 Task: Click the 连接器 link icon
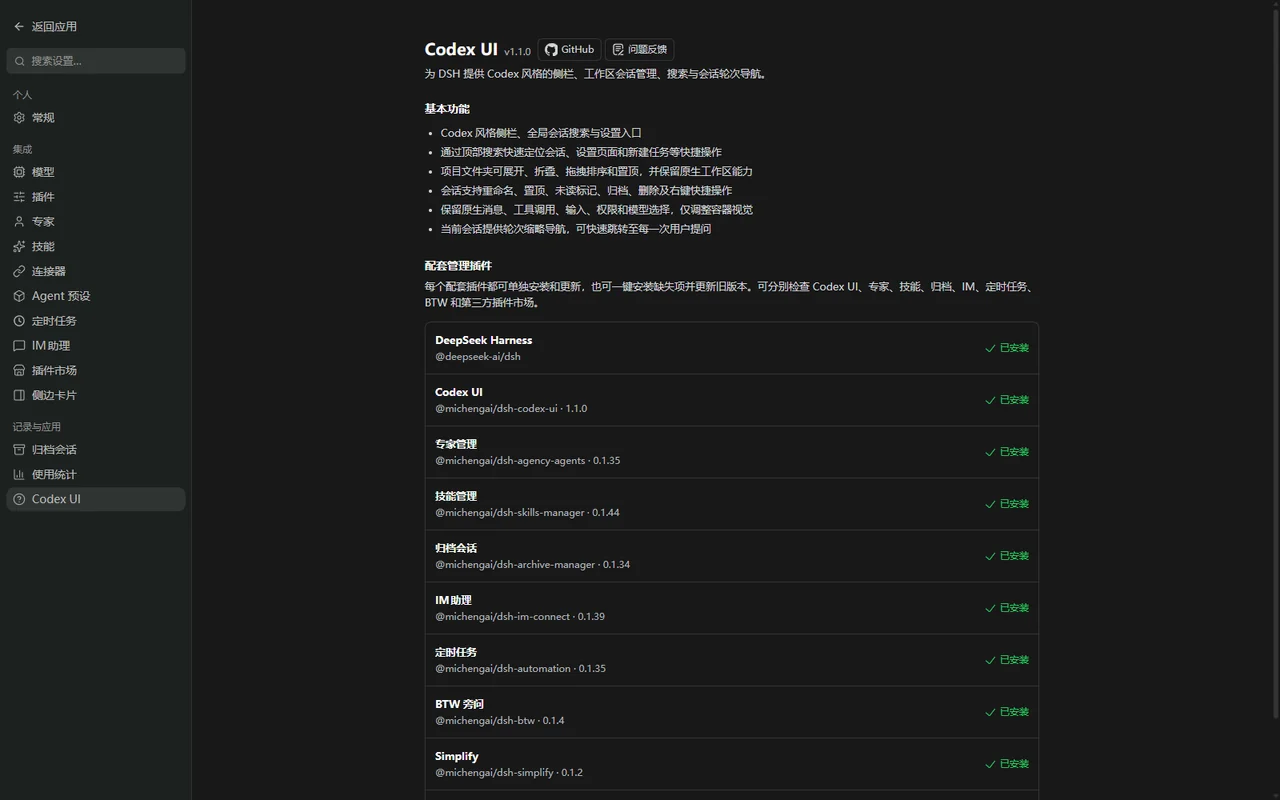(x=19, y=271)
